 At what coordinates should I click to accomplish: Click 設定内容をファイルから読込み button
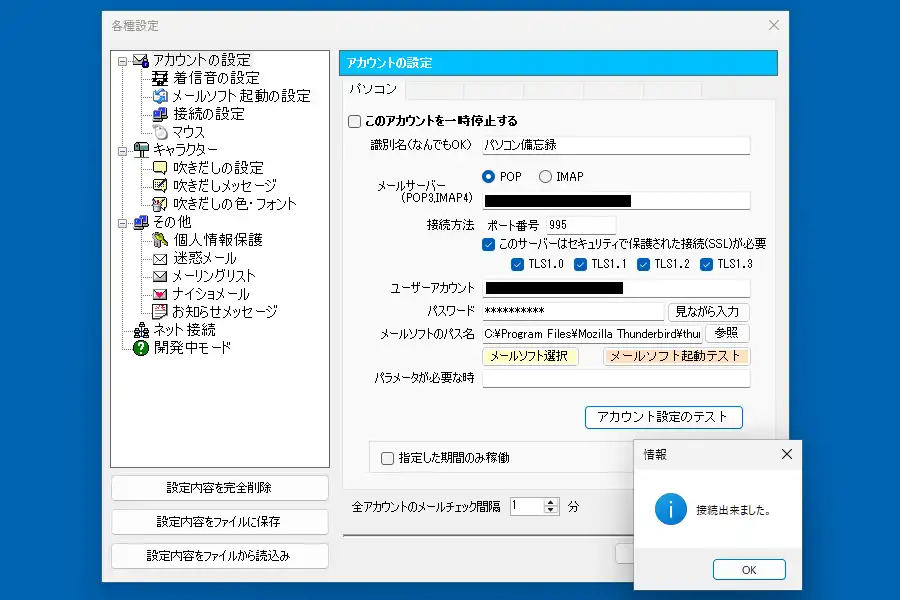219,556
